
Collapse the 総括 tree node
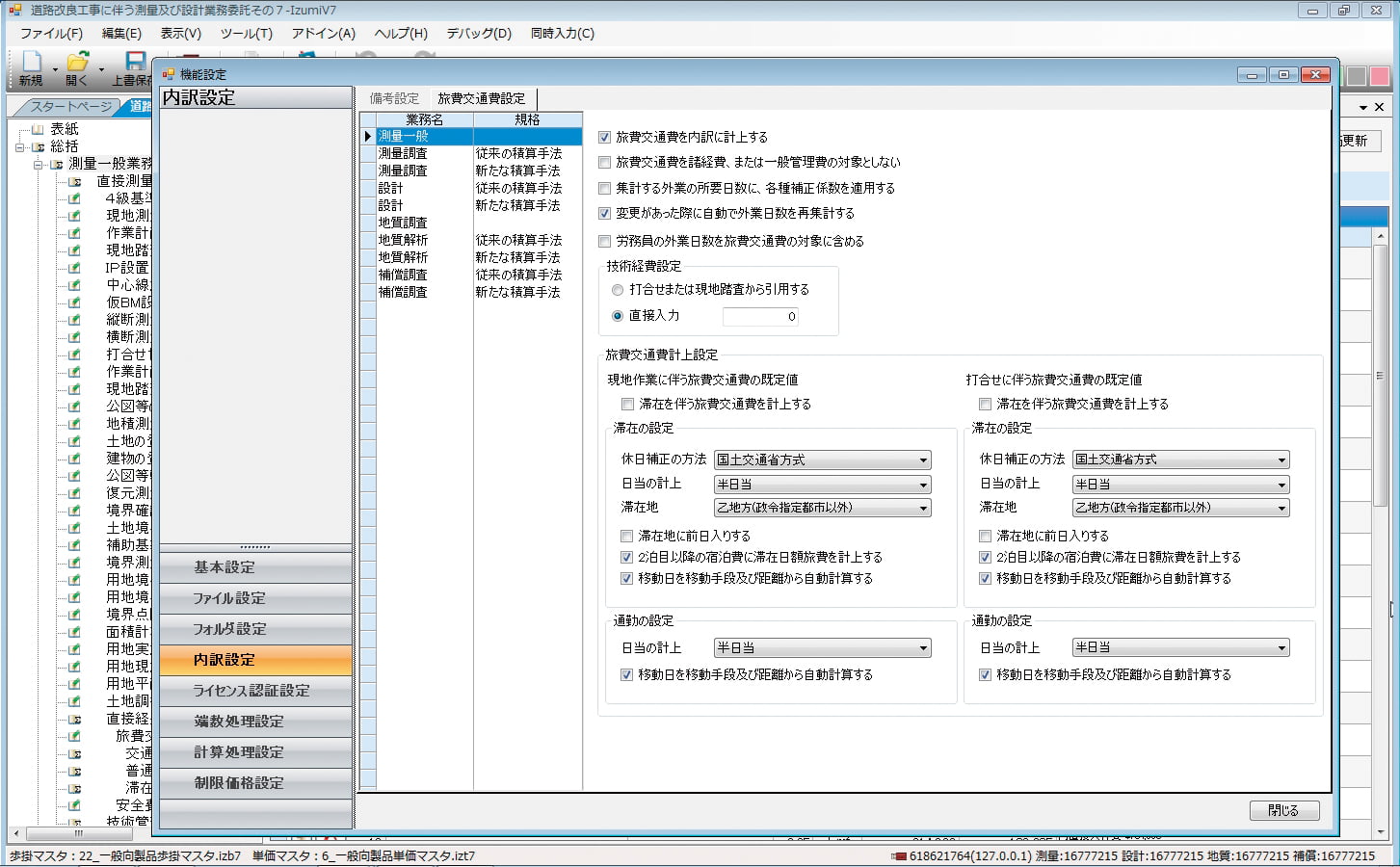pyautogui.click(x=20, y=147)
